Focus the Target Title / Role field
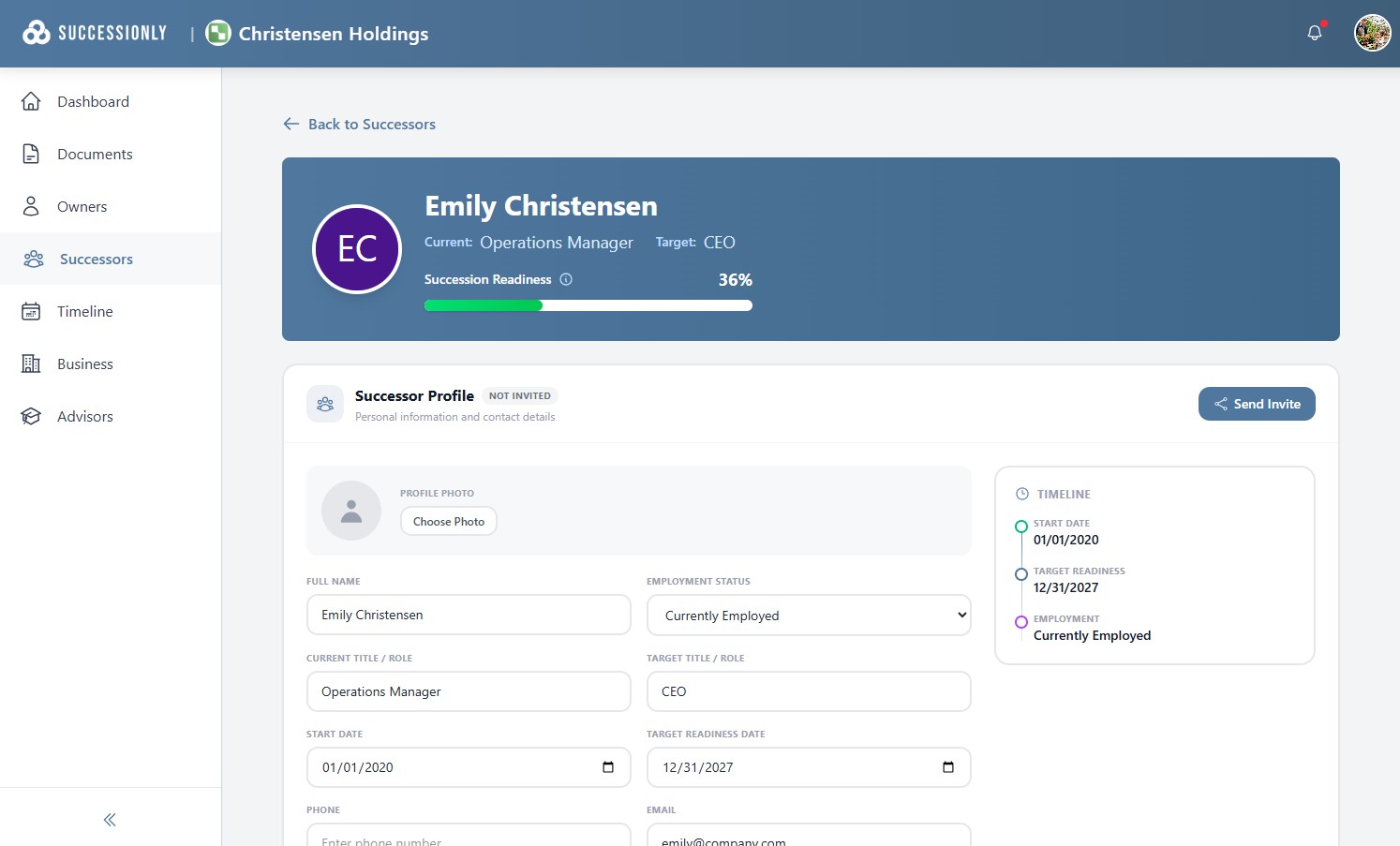Viewport: 1400px width, 846px height. click(x=808, y=691)
